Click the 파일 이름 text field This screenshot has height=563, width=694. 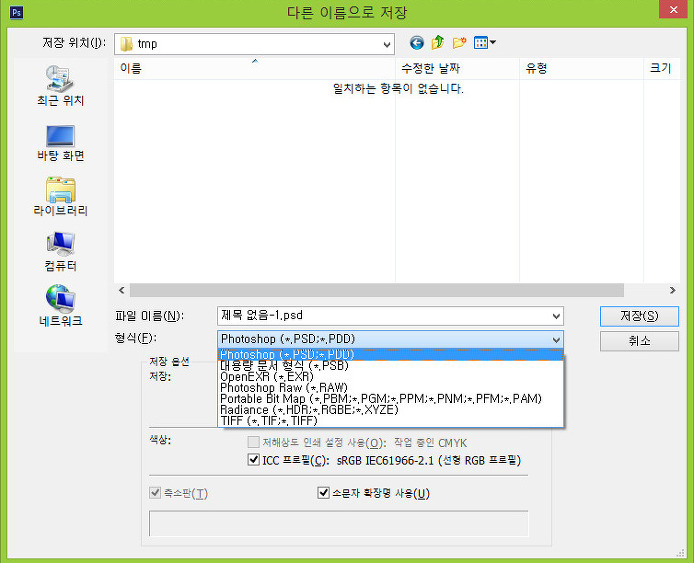[384, 316]
